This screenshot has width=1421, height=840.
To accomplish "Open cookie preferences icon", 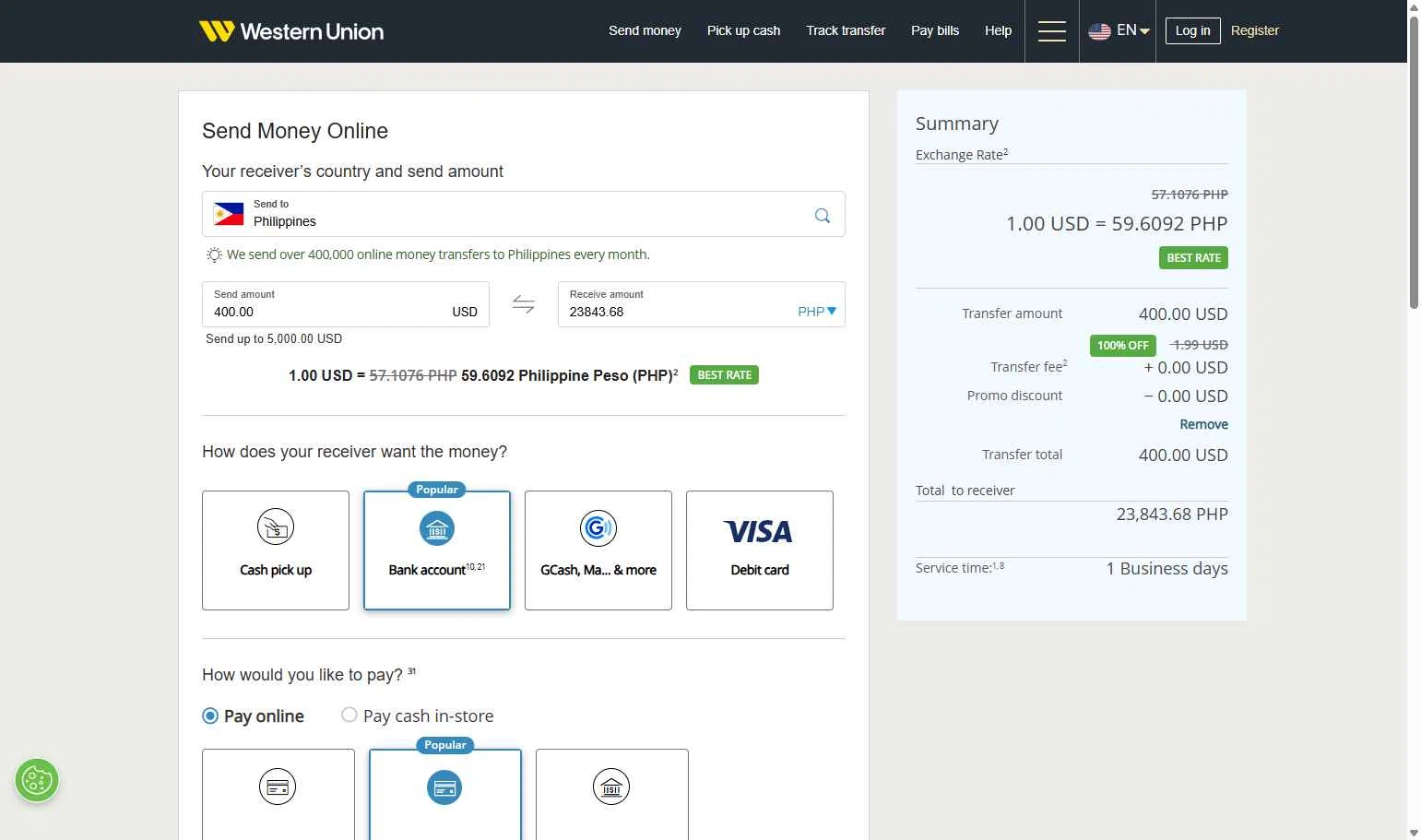I will [x=37, y=780].
